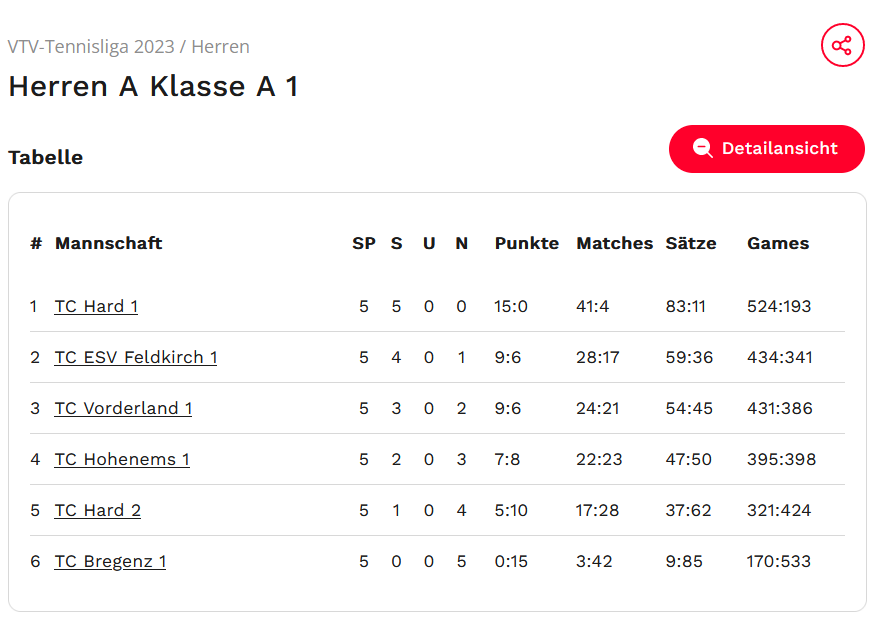
Task: Click TC Hard 1 points value 15:0
Action: 510,306
